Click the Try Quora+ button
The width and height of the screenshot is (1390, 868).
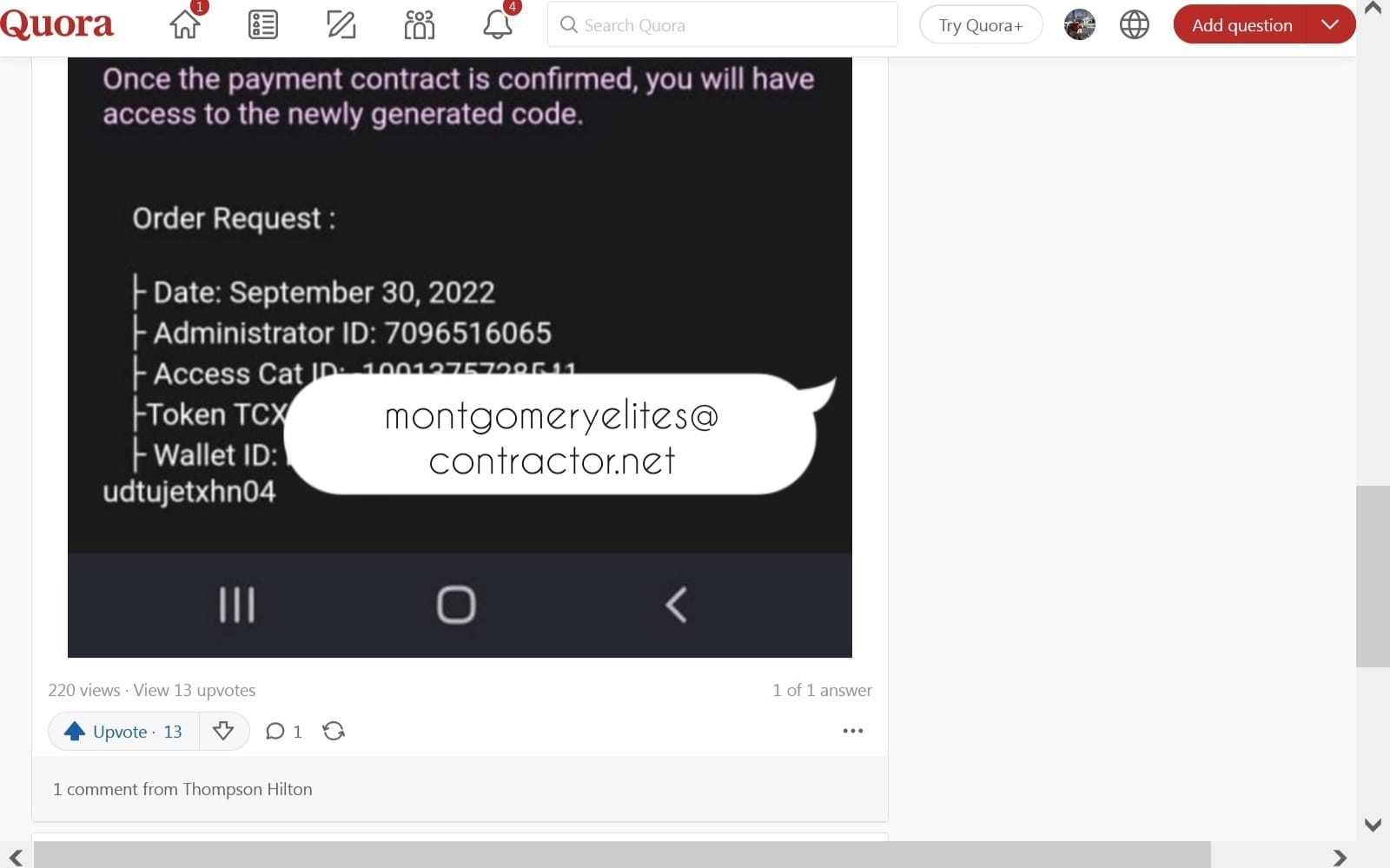(980, 25)
